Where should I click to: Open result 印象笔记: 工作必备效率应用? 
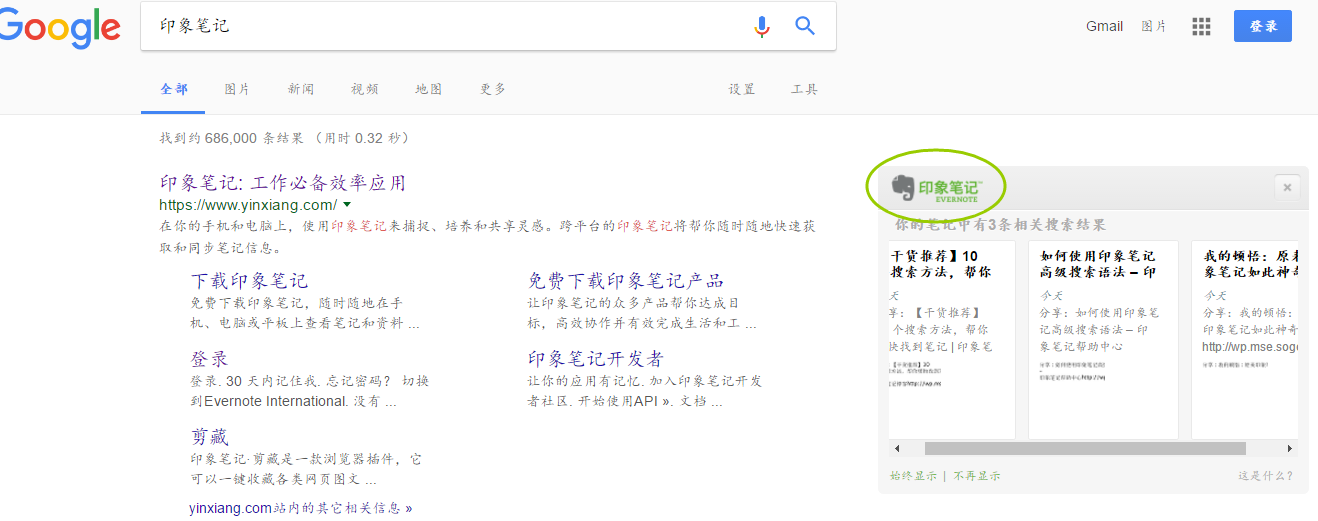[283, 183]
